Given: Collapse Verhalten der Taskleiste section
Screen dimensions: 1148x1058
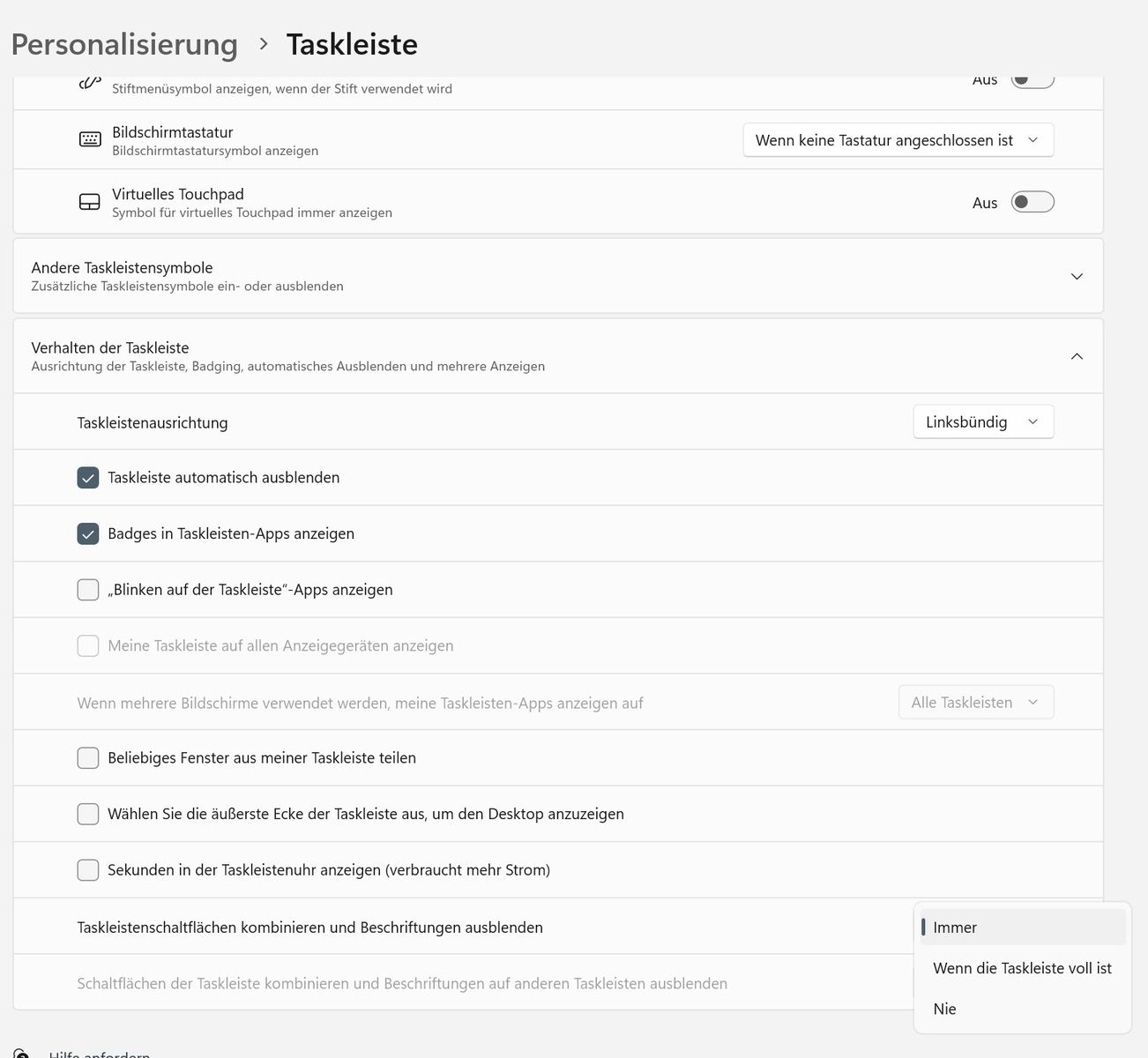Looking at the screenshot, I should pyautogui.click(x=1077, y=356).
